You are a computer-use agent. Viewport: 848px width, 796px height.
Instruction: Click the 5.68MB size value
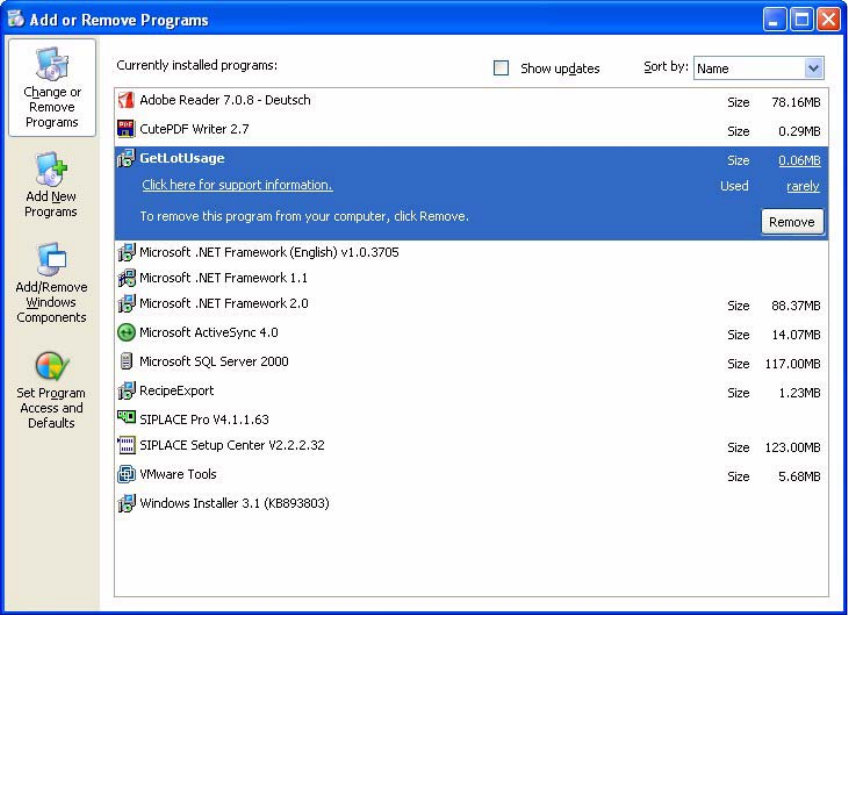(799, 477)
